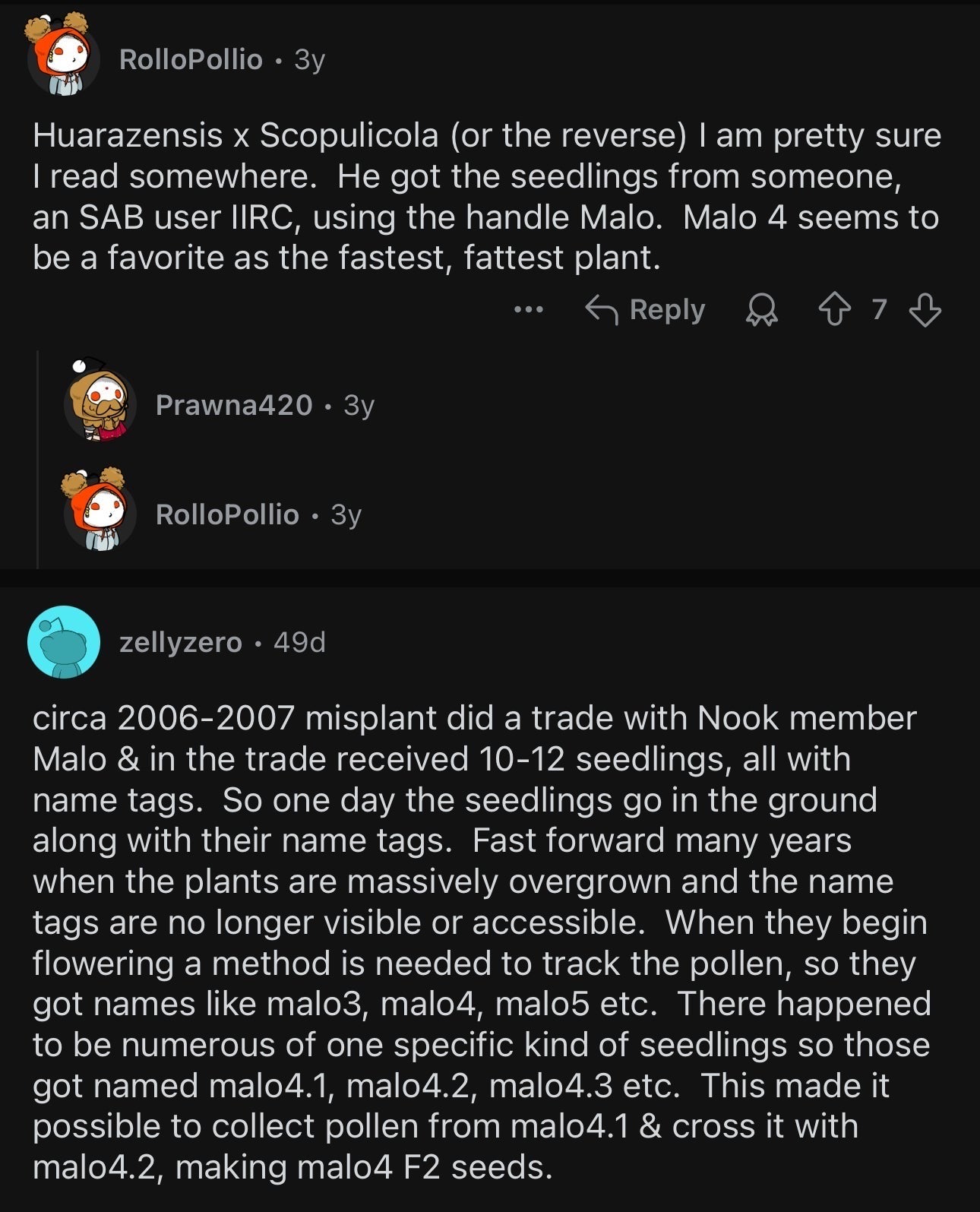Tap Reply on RolloPollio's comment
The height and width of the screenshot is (1212, 980).
coord(646,310)
